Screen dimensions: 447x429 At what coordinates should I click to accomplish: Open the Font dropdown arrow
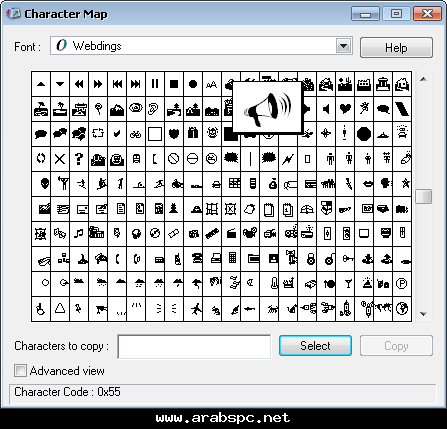coord(343,46)
